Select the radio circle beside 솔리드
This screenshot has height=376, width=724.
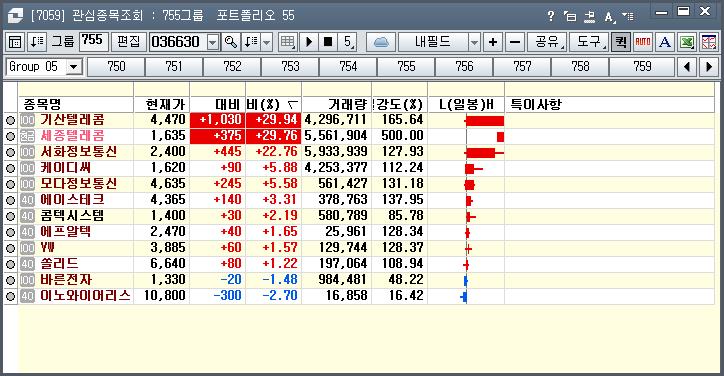[x=10, y=264]
